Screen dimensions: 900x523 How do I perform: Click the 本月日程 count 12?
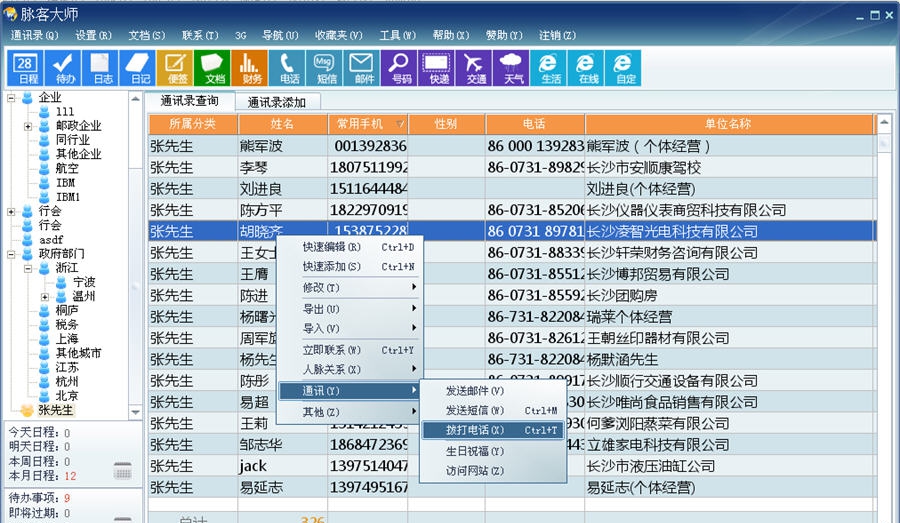click(x=70, y=476)
